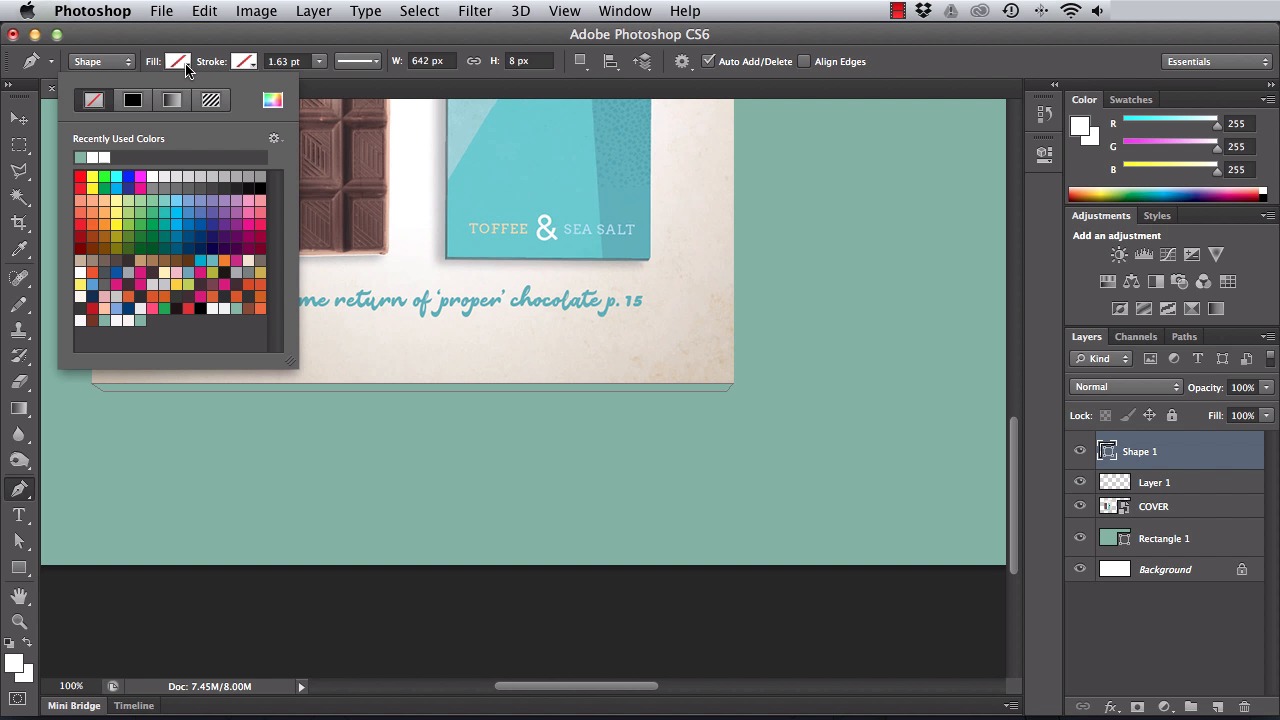Expand the Essentials workspace dropdown
1280x720 pixels.
click(x=1217, y=62)
